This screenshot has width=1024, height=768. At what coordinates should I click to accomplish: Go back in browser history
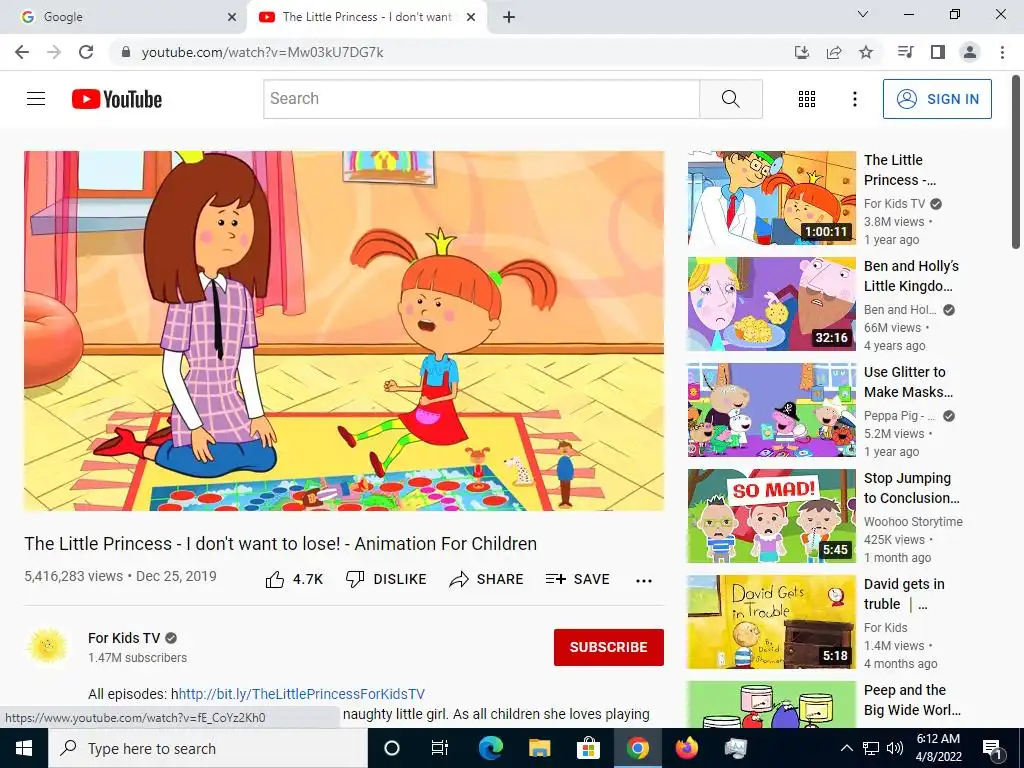pyautogui.click(x=22, y=52)
